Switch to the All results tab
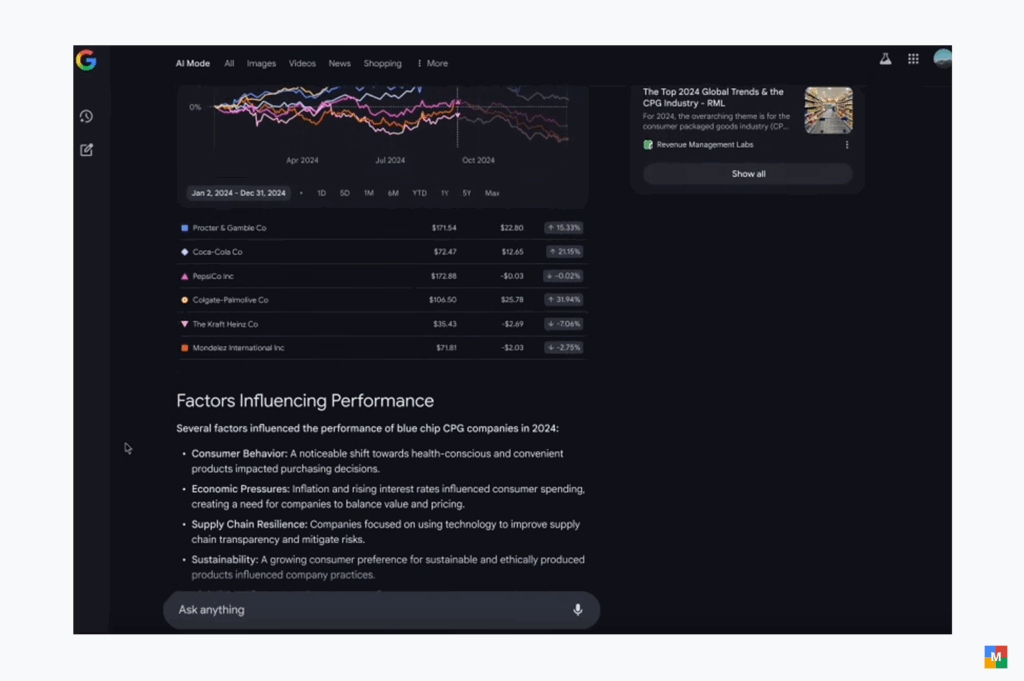 tap(229, 63)
